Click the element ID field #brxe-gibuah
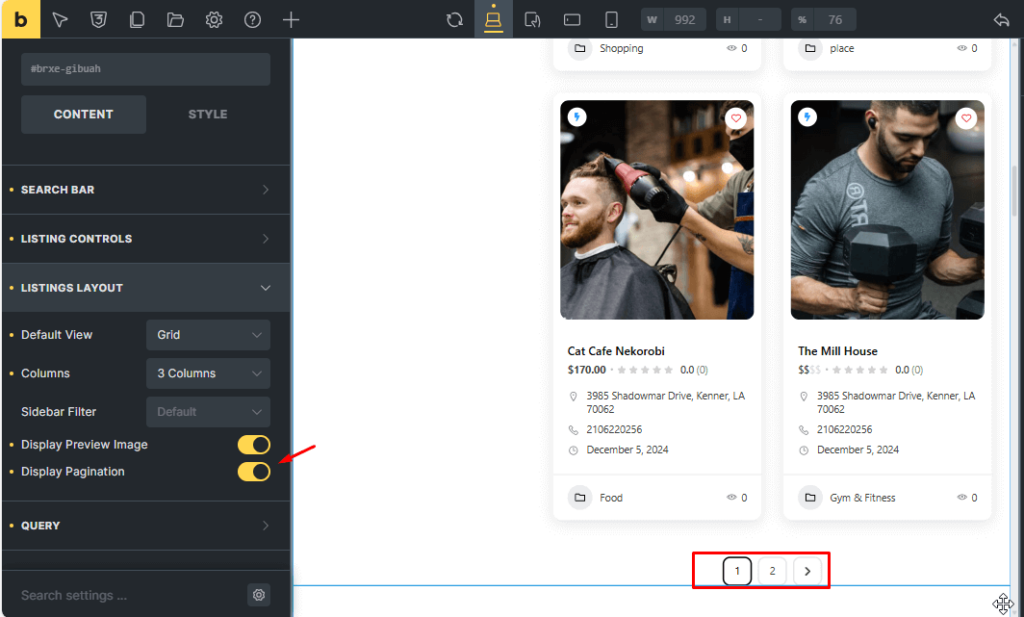Screen dimensions: 1024x617 click(146, 69)
